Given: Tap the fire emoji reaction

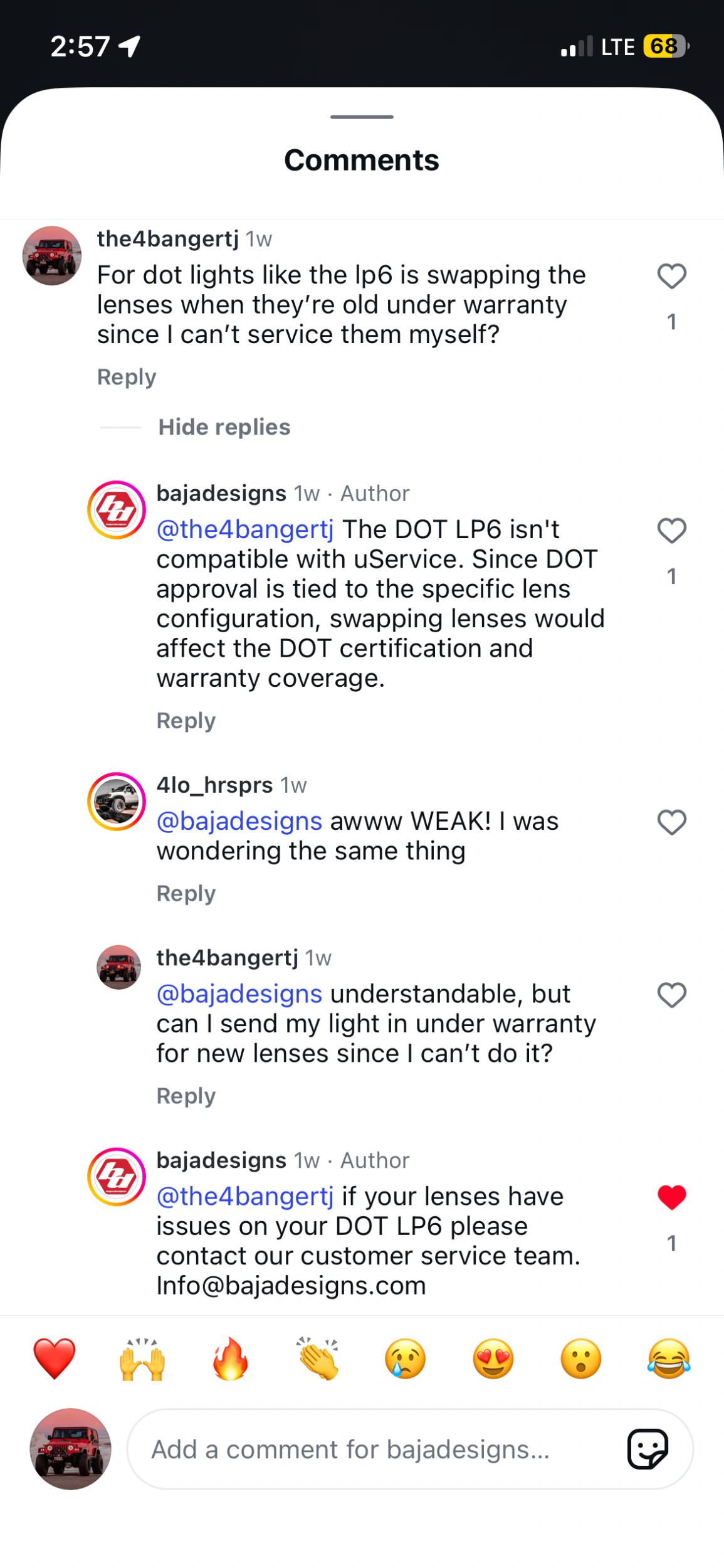Looking at the screenshot, I should pyautogui.click(x=230, y=1359).
